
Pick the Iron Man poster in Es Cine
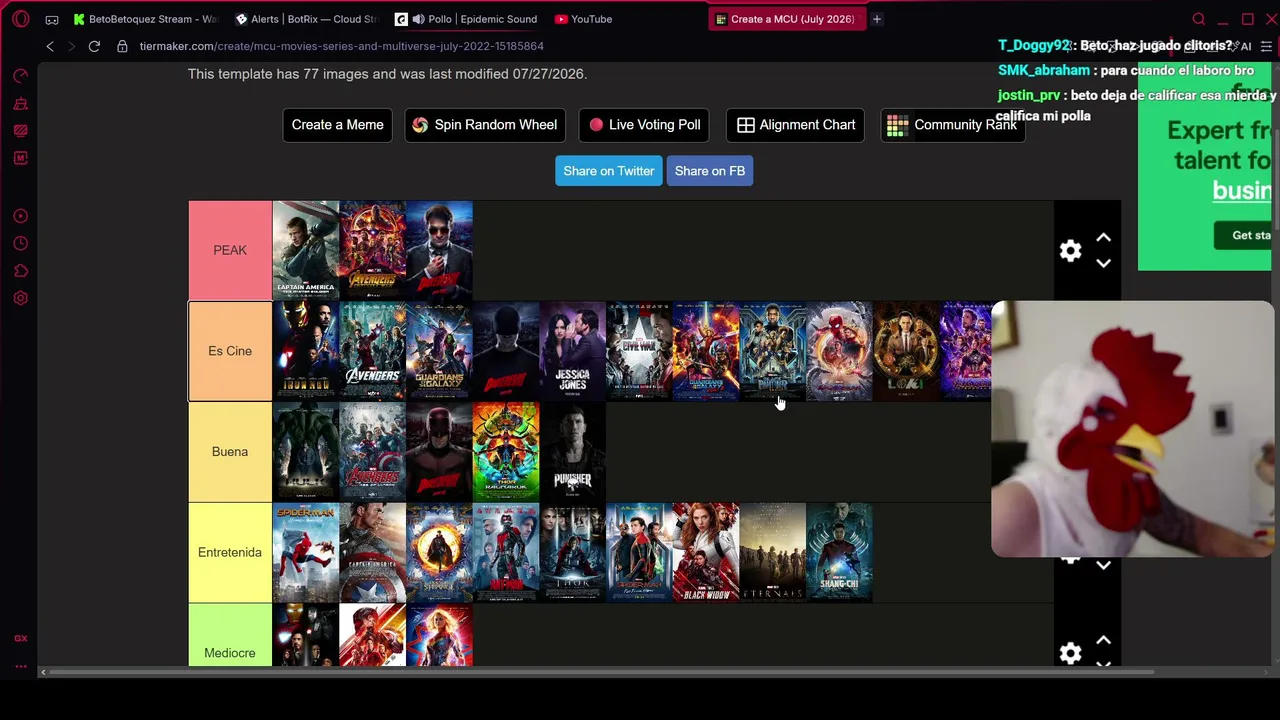coord(306,351)
